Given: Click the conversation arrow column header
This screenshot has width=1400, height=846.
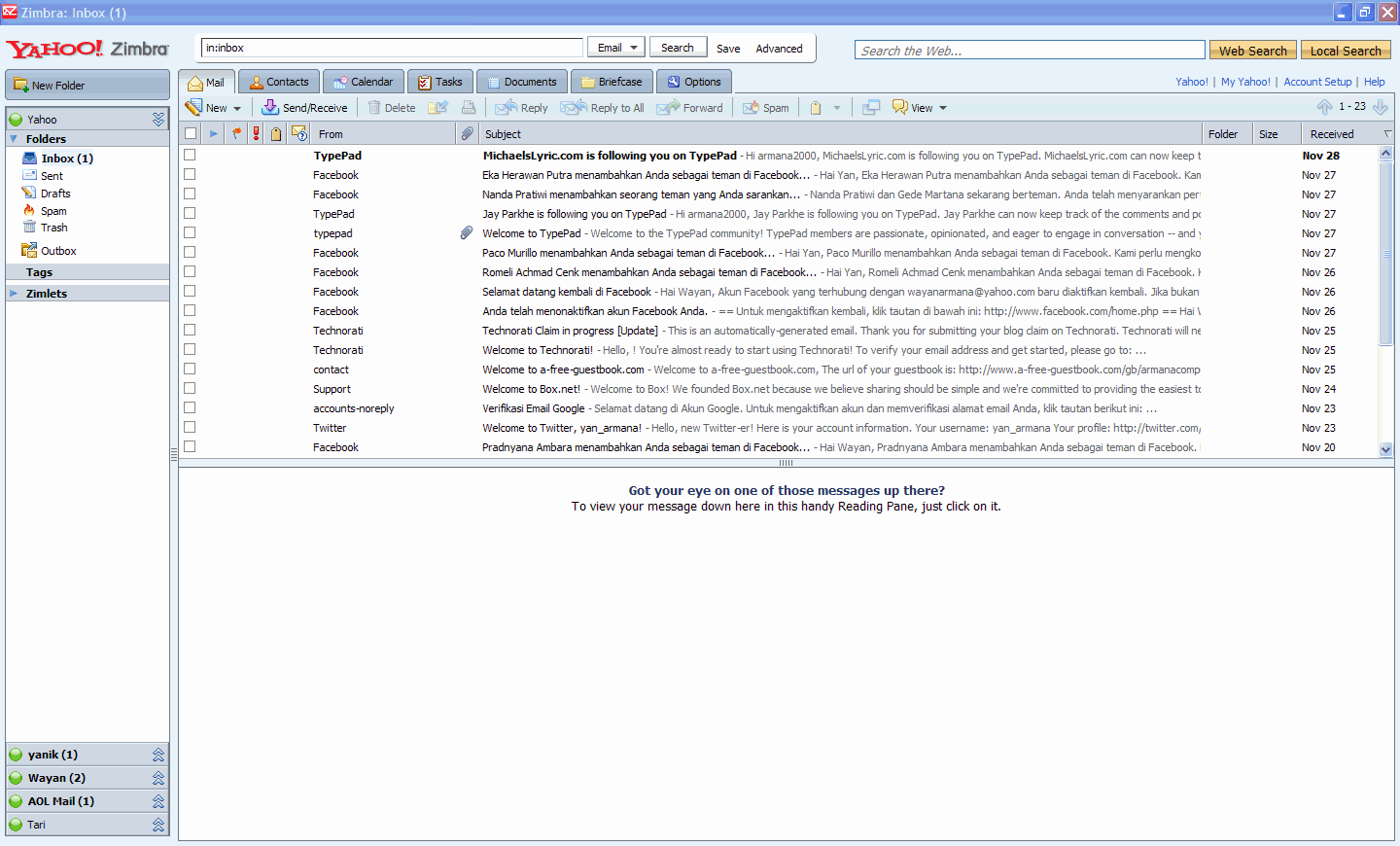Looking at the screenshot, I should pyautogui.click(x=214, y=133).
